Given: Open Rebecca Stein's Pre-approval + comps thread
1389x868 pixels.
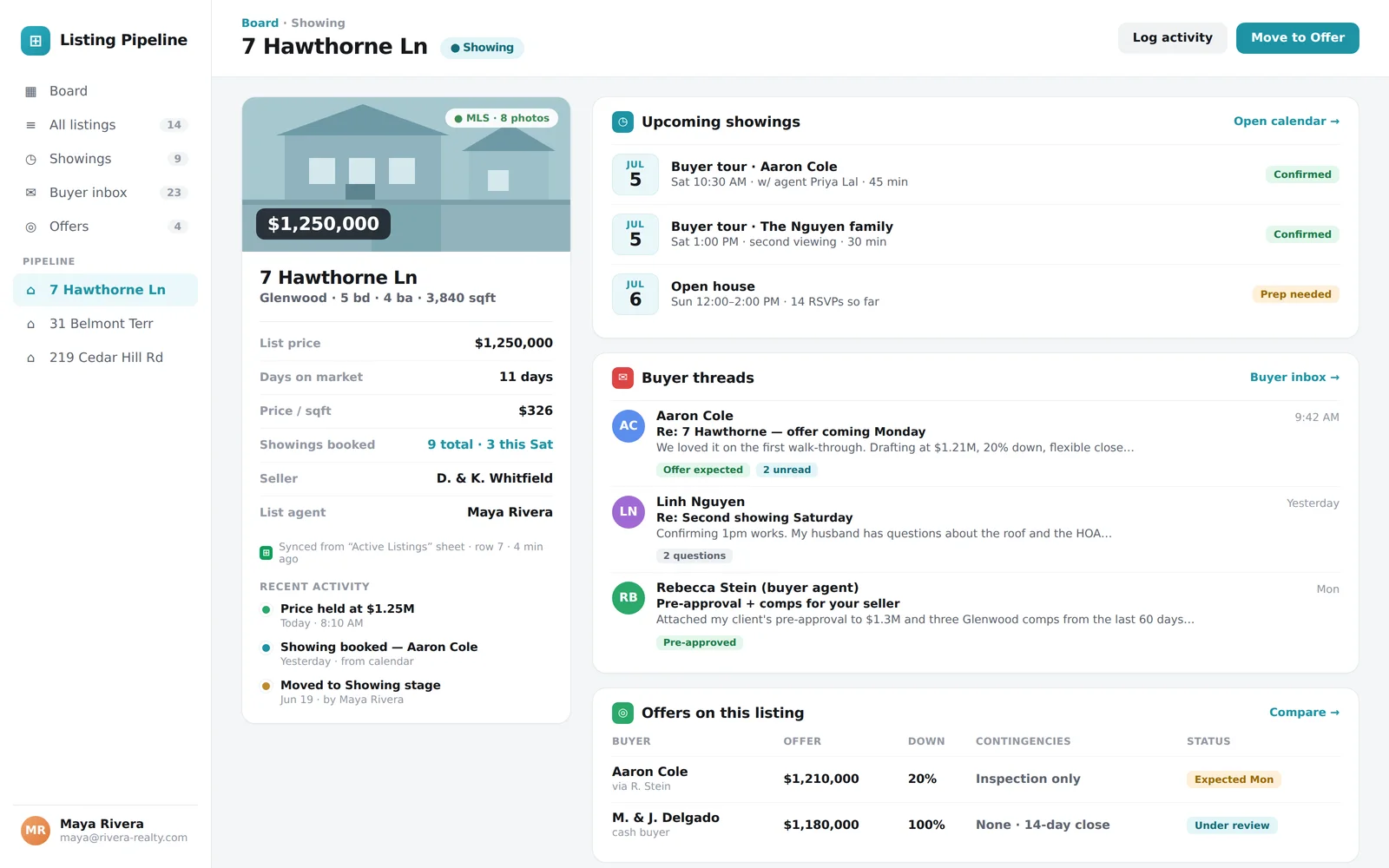Looking at the screenshot, I should (x=976, y=615).
